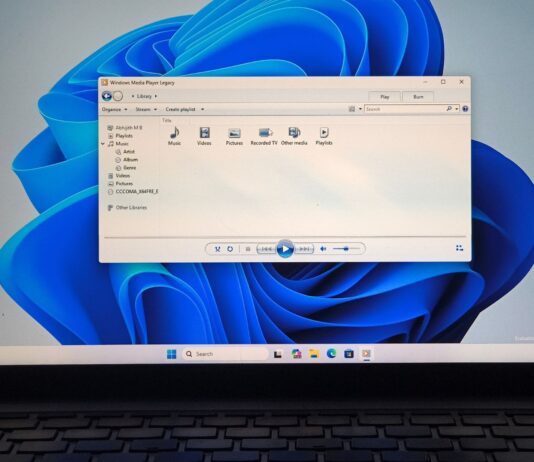The width and height of the screenshot is (534, 462).
Task: Turn on shuffle in playback controls
Action: [217, 249]
